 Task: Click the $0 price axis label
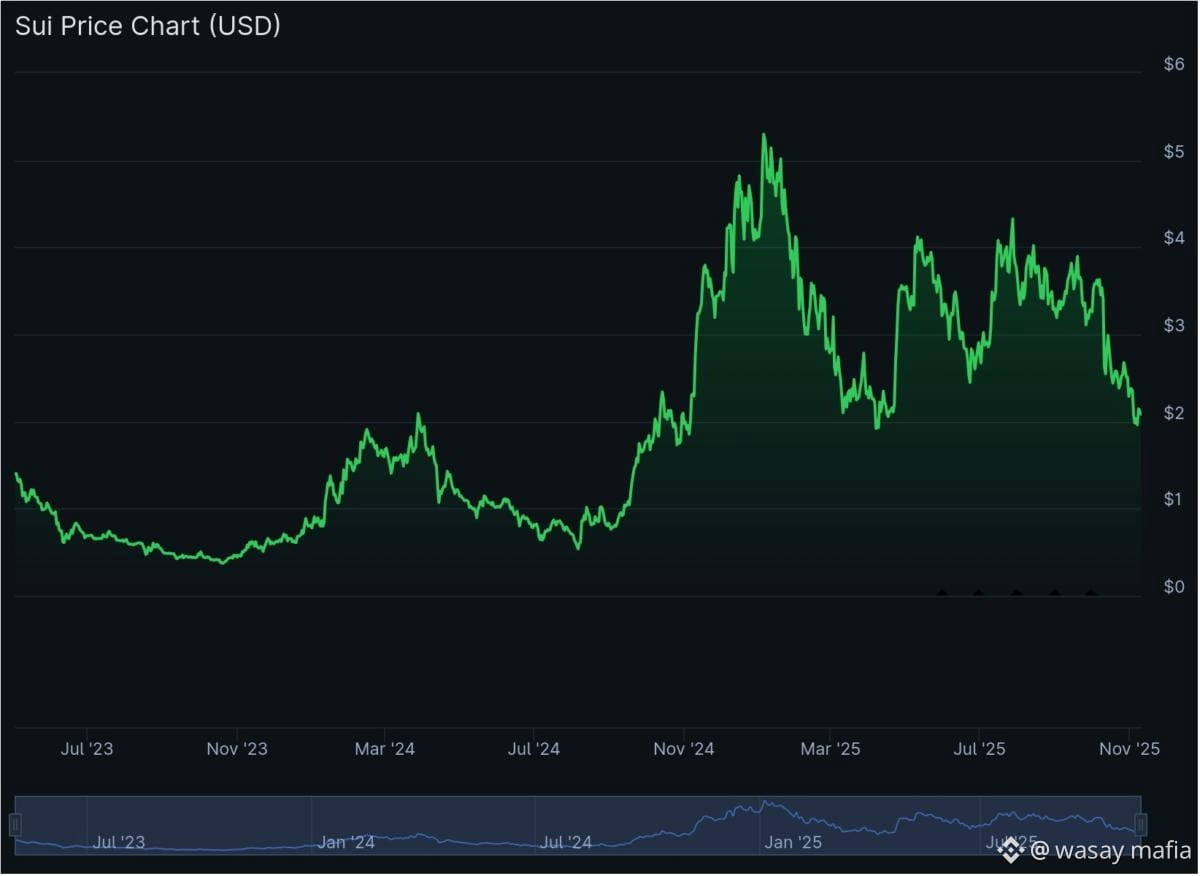point(1174,587)
